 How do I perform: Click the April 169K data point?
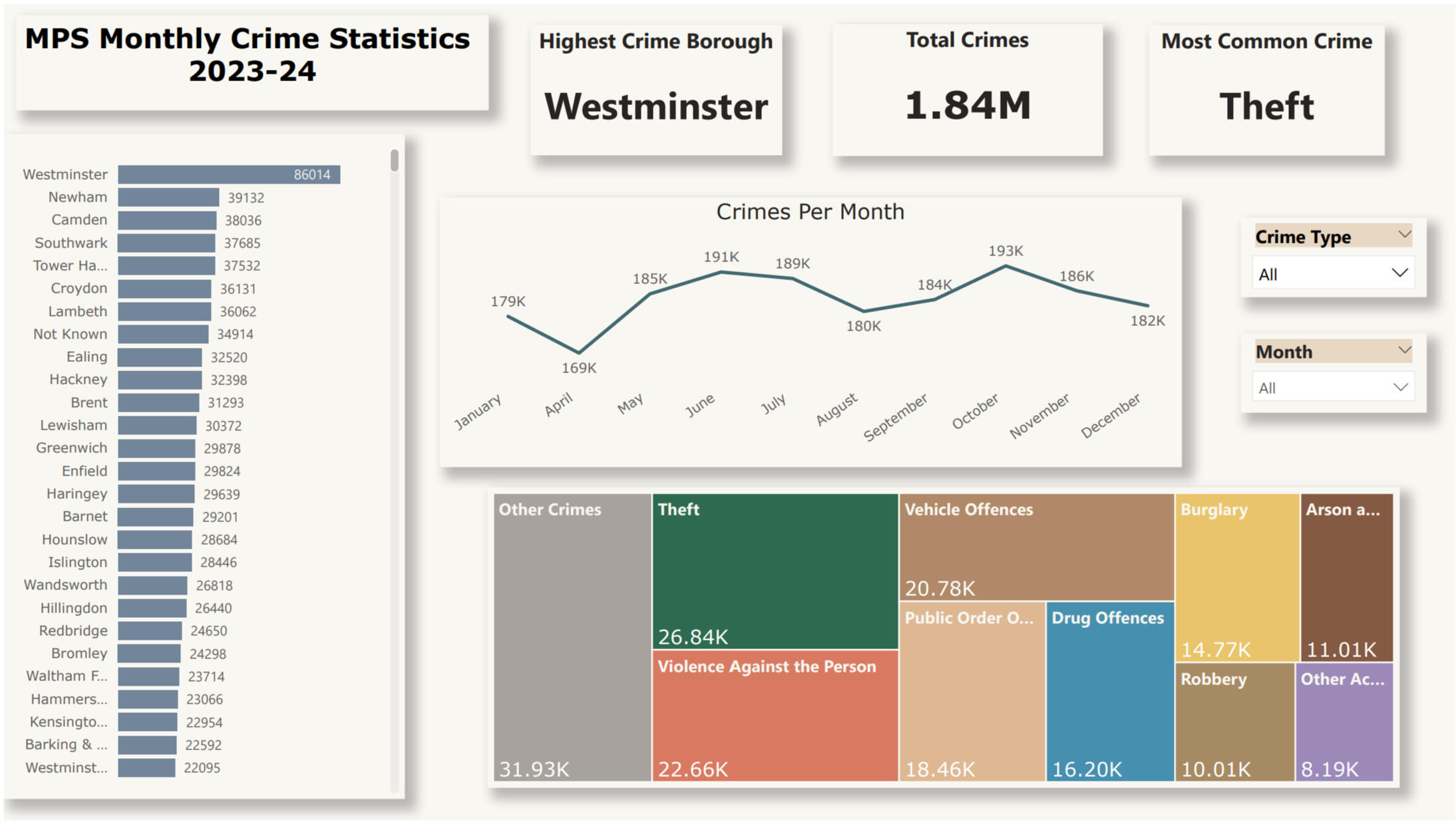579,352
